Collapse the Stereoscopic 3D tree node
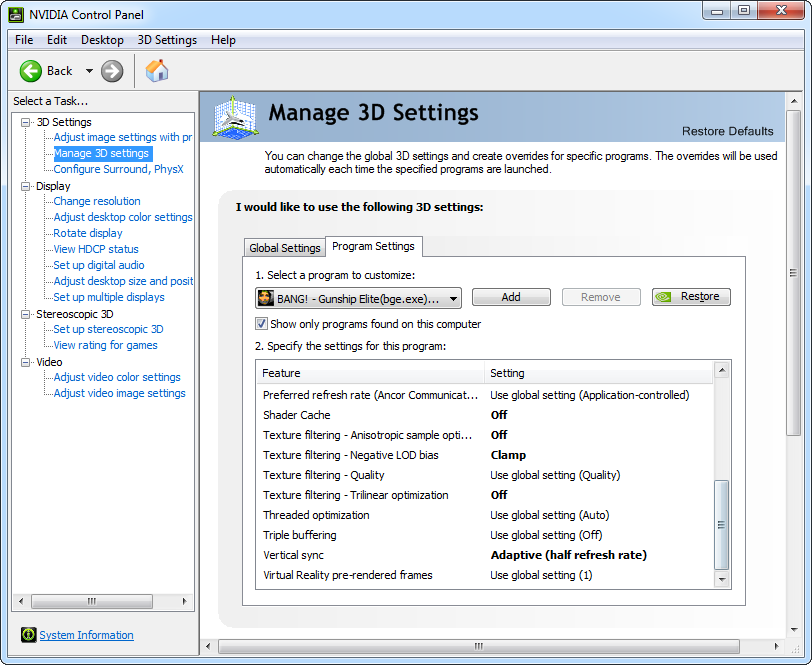This screenshot has width=812, height=665. pos(26,314)
